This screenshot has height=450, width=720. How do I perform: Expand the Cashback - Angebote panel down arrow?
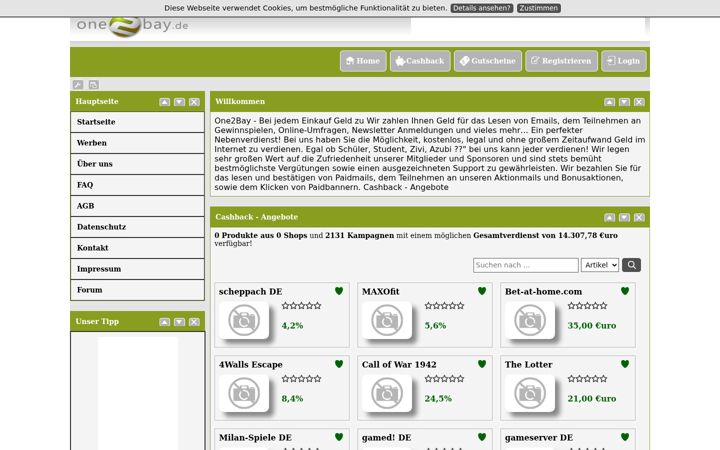[624, 217]
